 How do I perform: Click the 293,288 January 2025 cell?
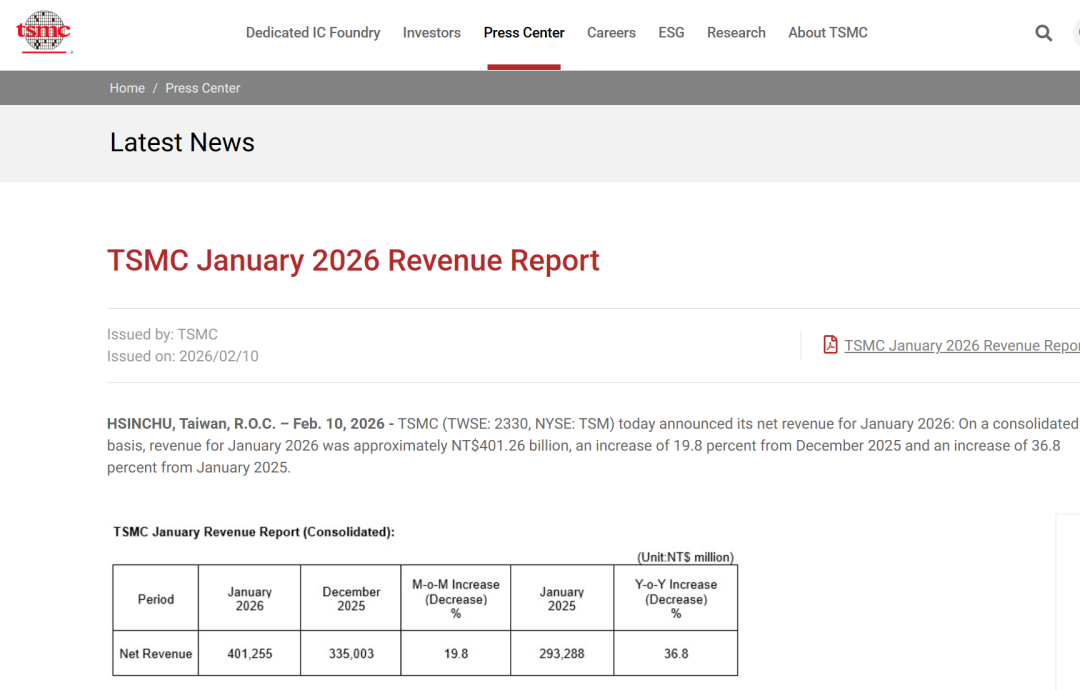tap(561, 654)
